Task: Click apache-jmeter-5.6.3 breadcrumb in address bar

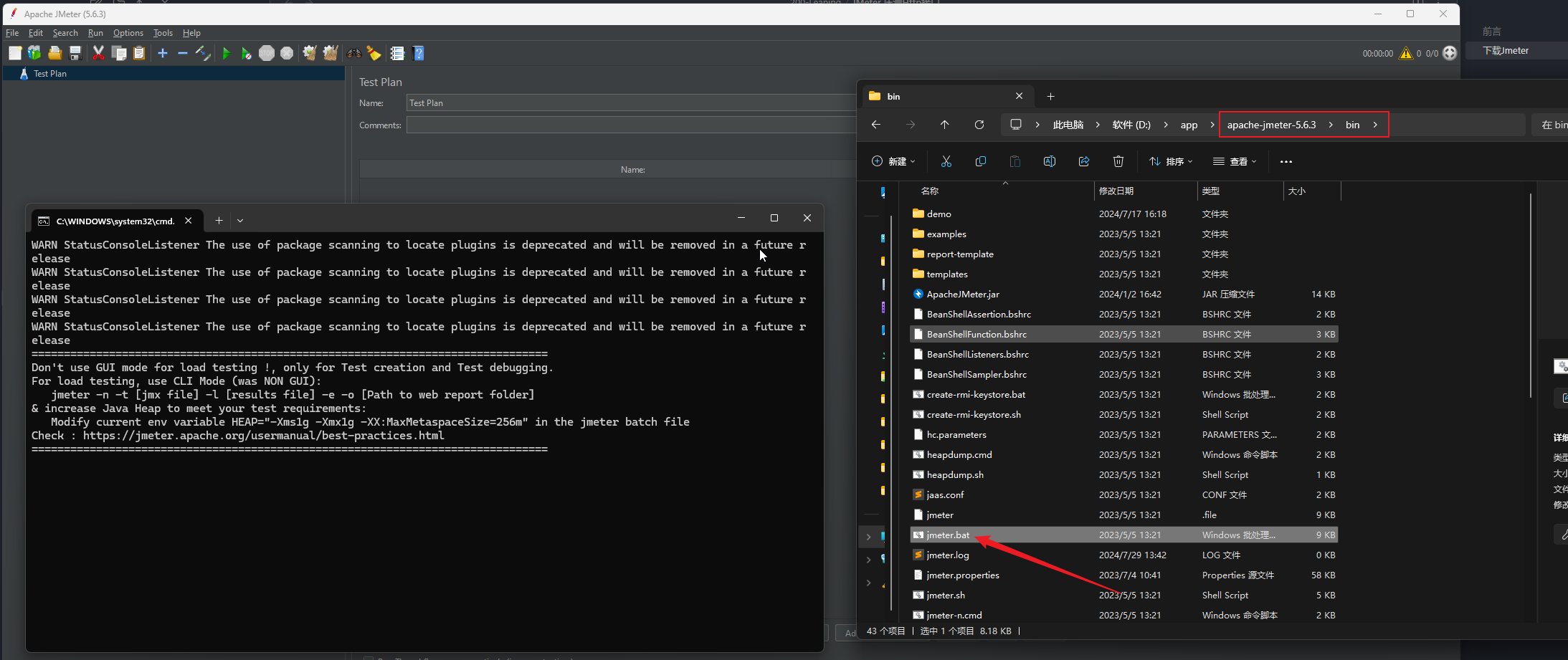Action: point(1271,125)
